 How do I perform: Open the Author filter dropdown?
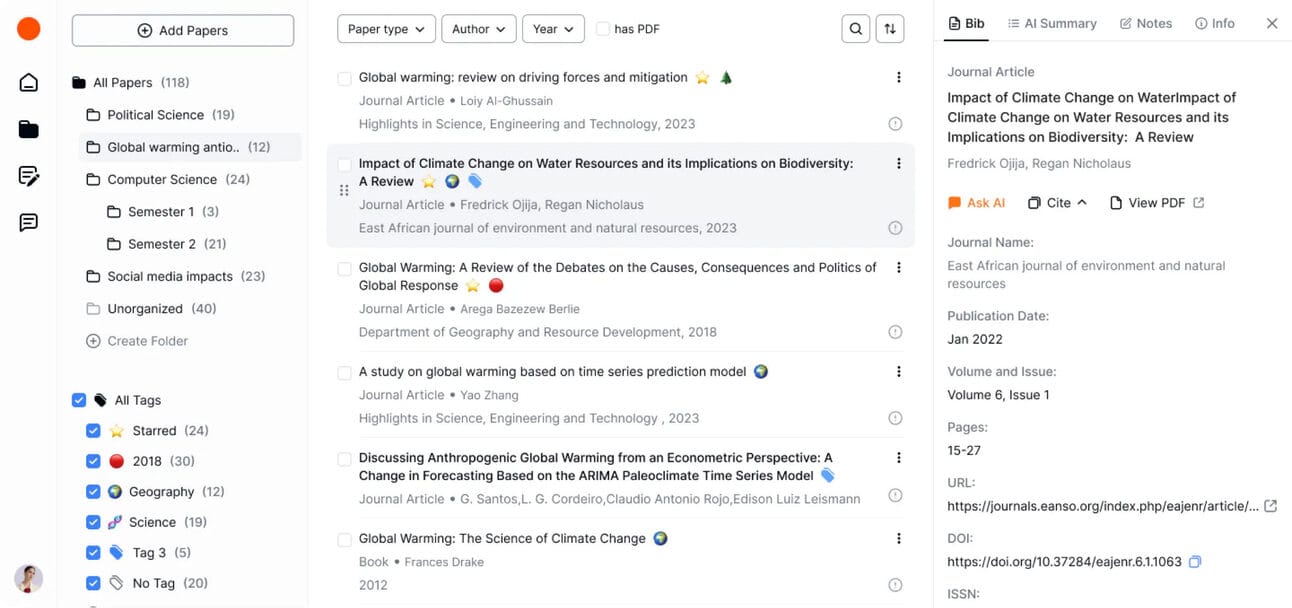[479, 29]
